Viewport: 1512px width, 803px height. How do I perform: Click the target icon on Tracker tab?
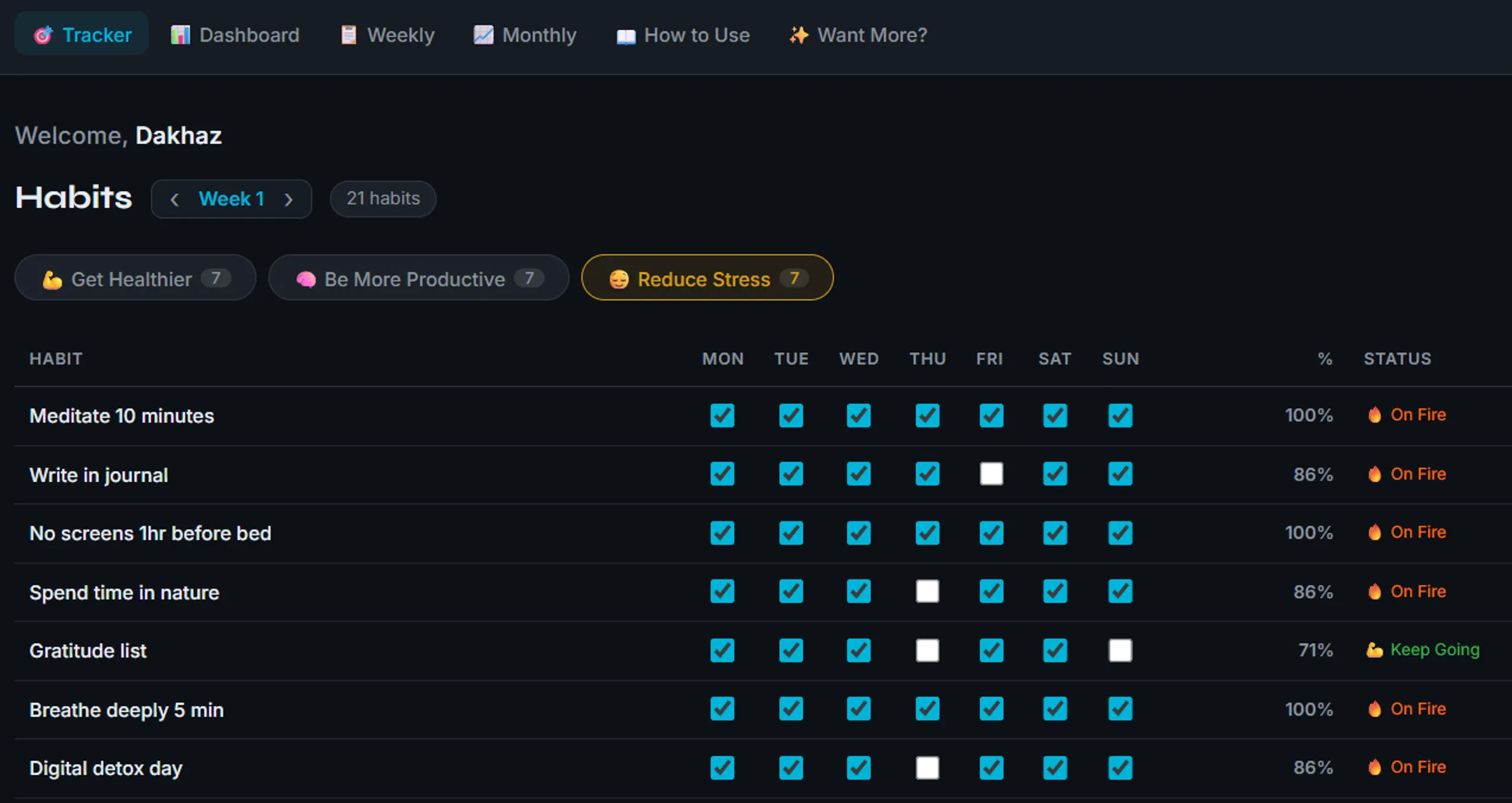click(43, 35)
